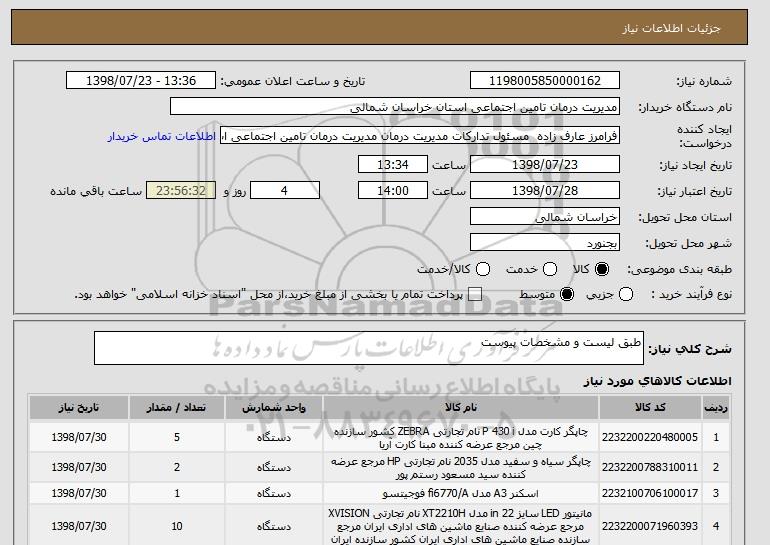Image resolution: width=770 pixels, height=545 pixels.
Task: Click quantity 5 in row 1
Action: click(x=177, y=437)
